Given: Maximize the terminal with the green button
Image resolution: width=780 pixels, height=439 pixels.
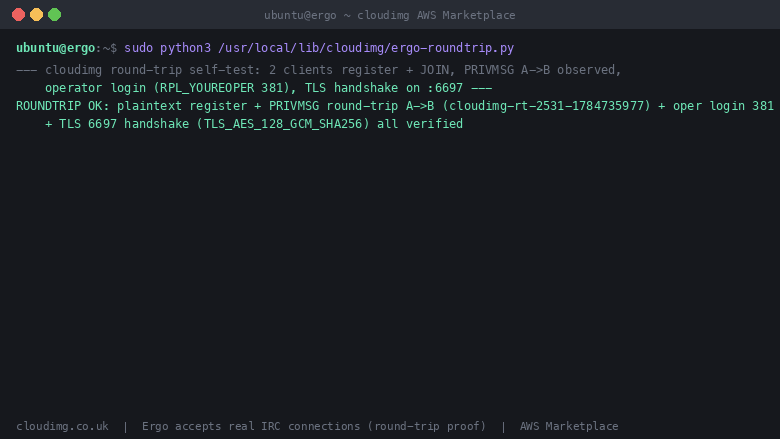Looking at the screenshot, I should pyautogui.click(x=55, y=14).
